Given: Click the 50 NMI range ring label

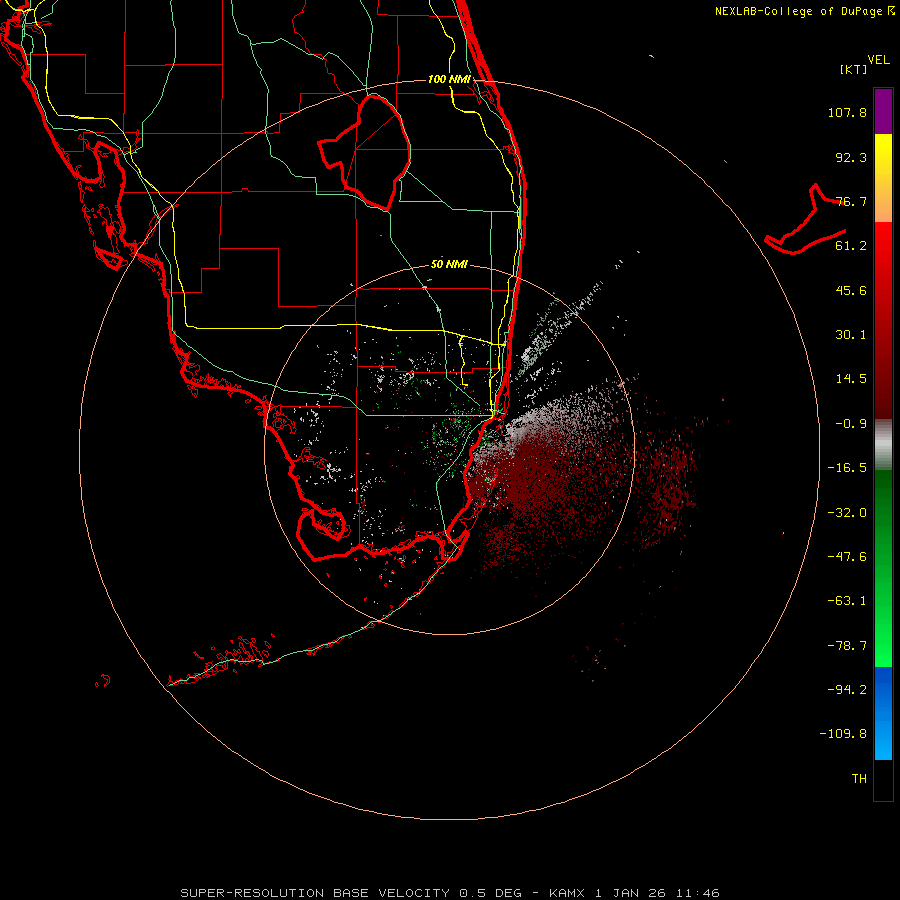Looking at the screenshot, I should (x=449, y=265).
